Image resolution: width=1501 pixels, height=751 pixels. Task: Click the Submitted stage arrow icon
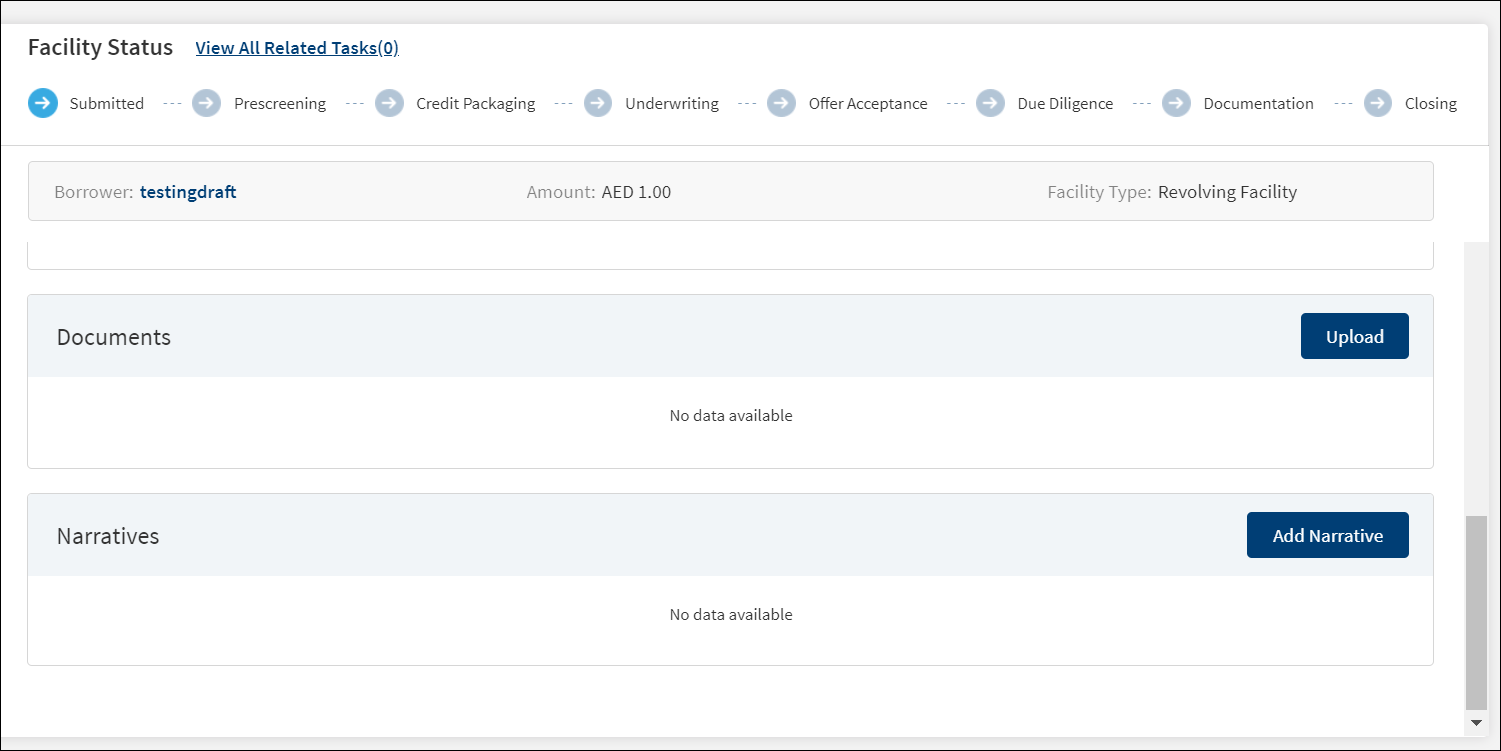coord(43,103)
